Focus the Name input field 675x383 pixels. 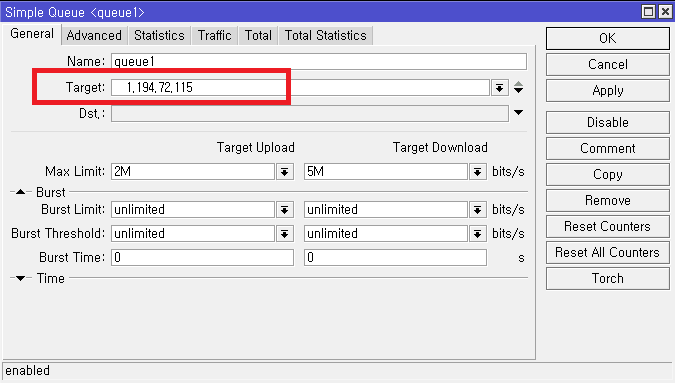click(x=319, y=62)
